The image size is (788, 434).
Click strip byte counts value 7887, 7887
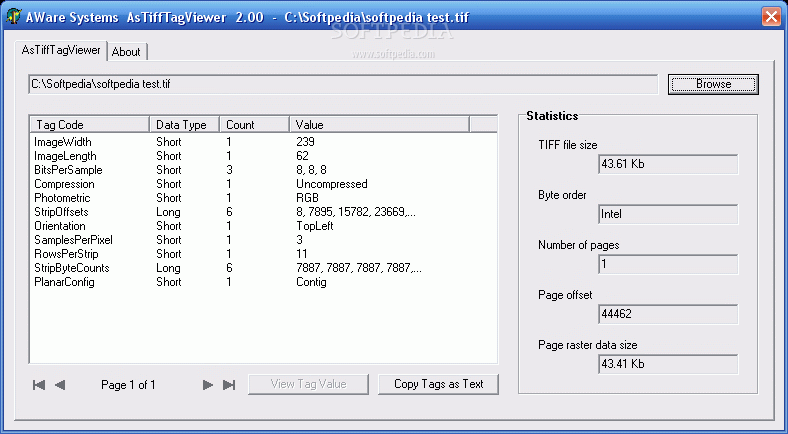pos(359,268)
